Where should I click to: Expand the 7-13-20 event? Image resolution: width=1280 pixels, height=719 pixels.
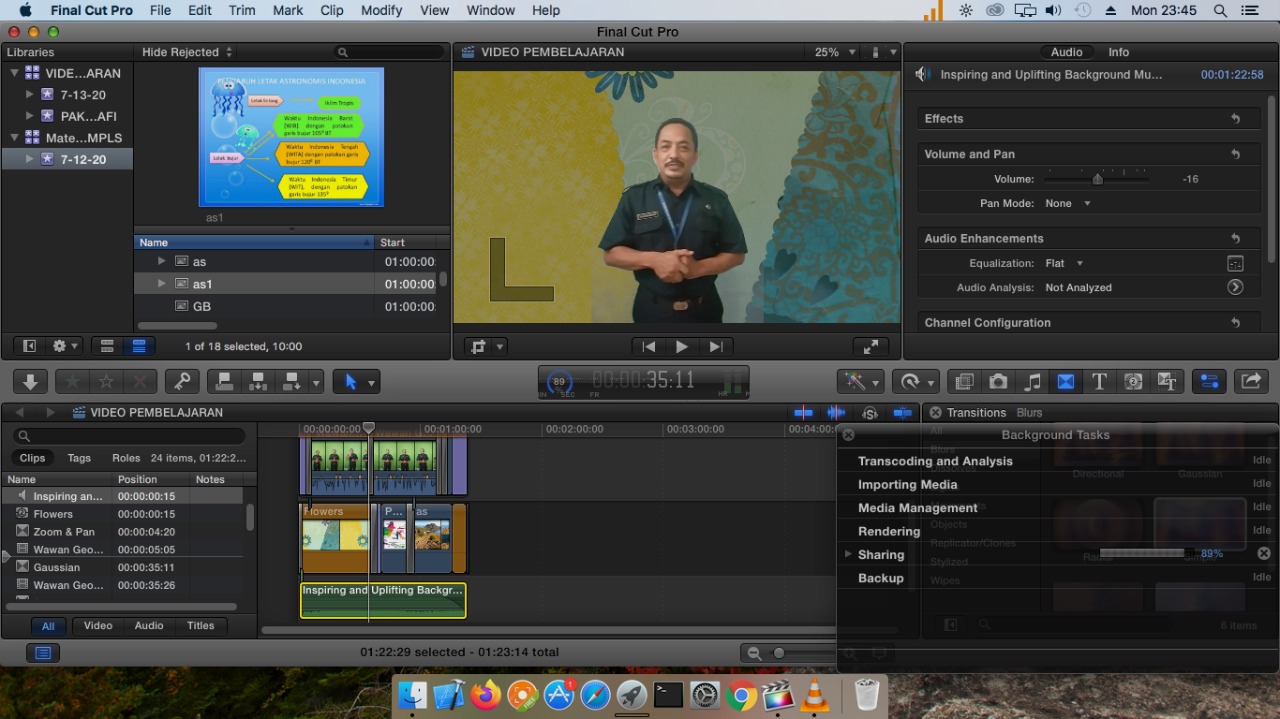click(30, 95)
